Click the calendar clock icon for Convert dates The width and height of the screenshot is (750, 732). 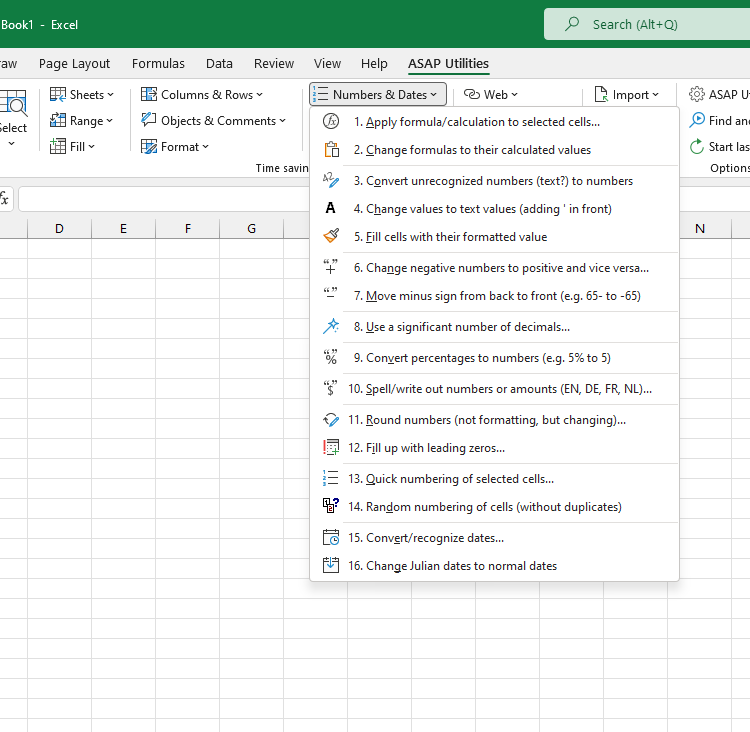(x=331, y=537)
